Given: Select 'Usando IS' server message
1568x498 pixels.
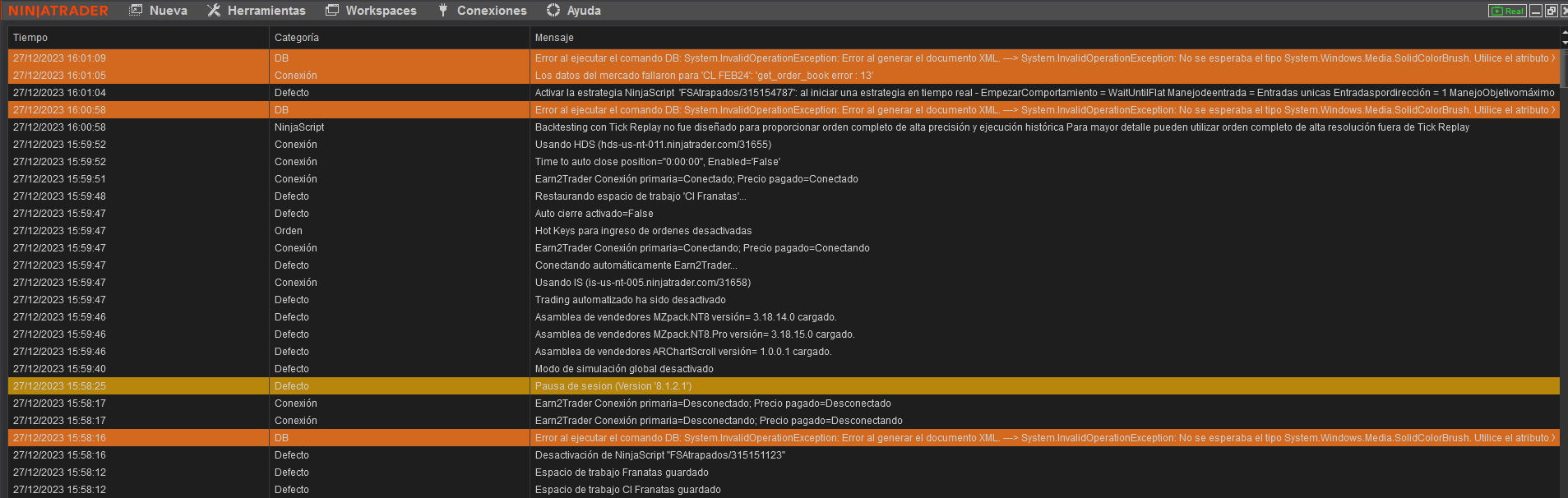Looking at the screenshot, I should coord(643,283).
